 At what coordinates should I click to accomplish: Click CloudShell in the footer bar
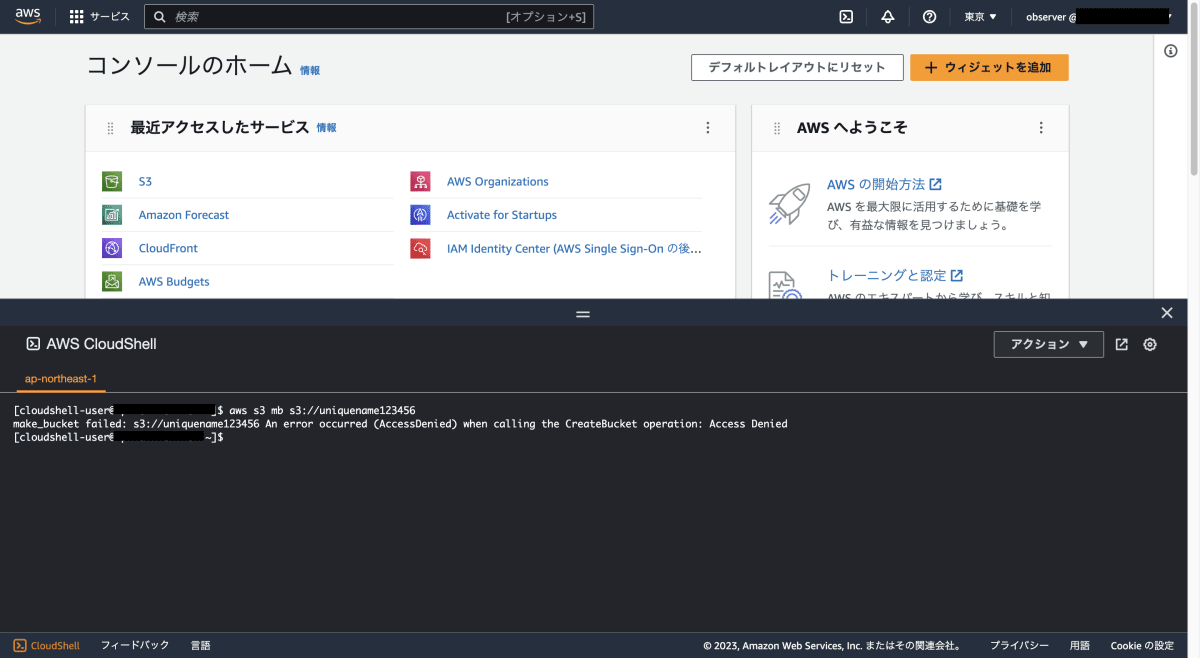[x=47, y=646]
